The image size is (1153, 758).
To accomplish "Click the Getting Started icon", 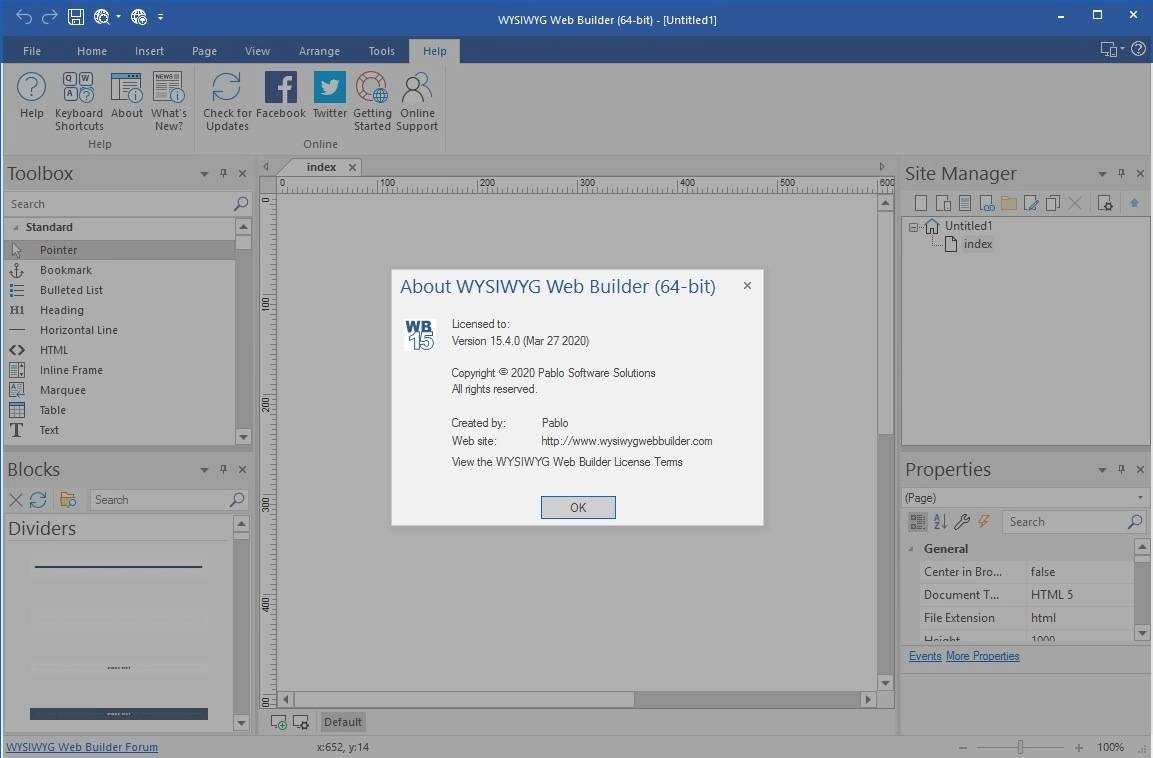I will click(x=372, y=101).
